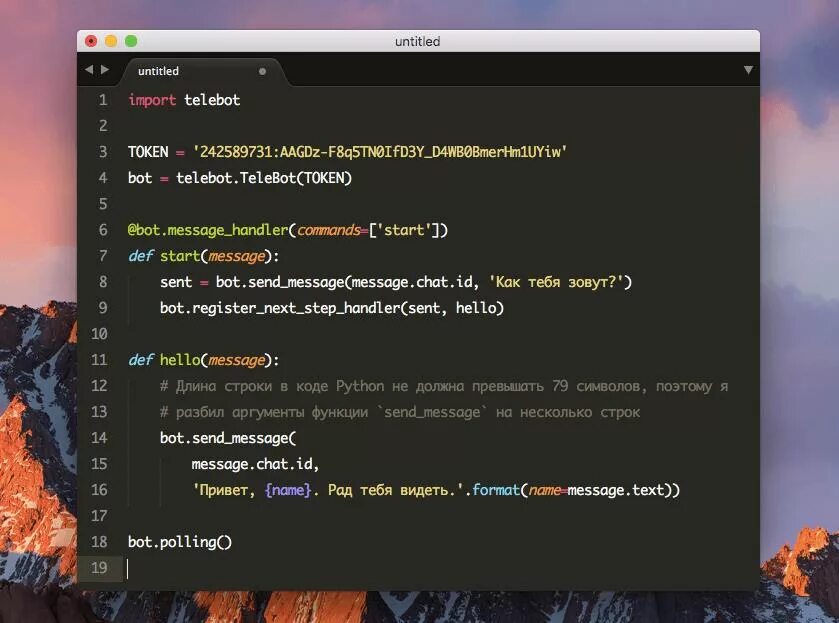Click the '{name}' placeholder on line 16
This screenshot has width=839, height=623.
[x=288, y=490]
